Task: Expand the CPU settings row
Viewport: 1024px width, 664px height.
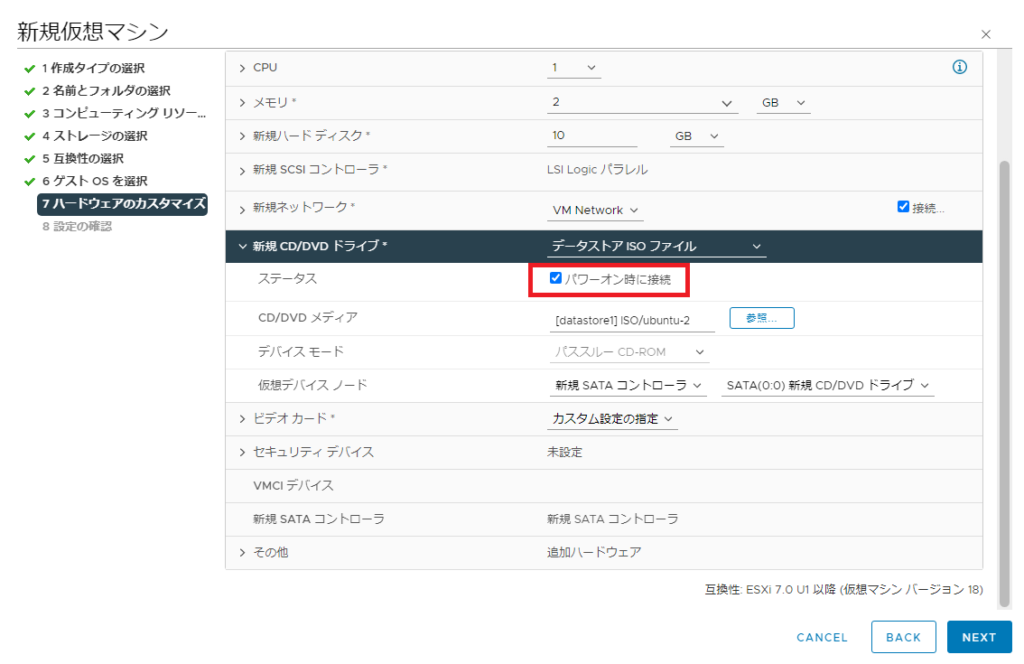Action: click(x=242, y=68)
